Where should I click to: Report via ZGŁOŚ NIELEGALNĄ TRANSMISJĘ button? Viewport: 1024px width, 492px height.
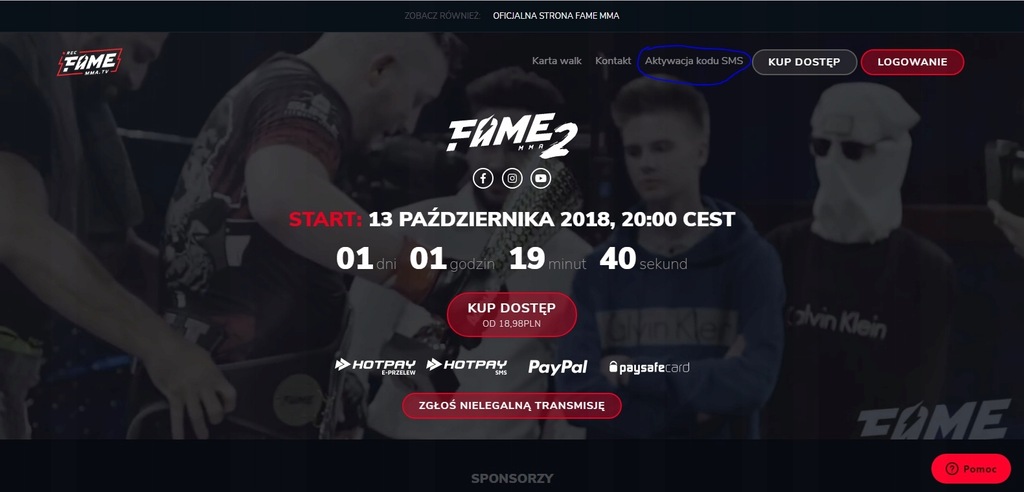tap(512, 406)
